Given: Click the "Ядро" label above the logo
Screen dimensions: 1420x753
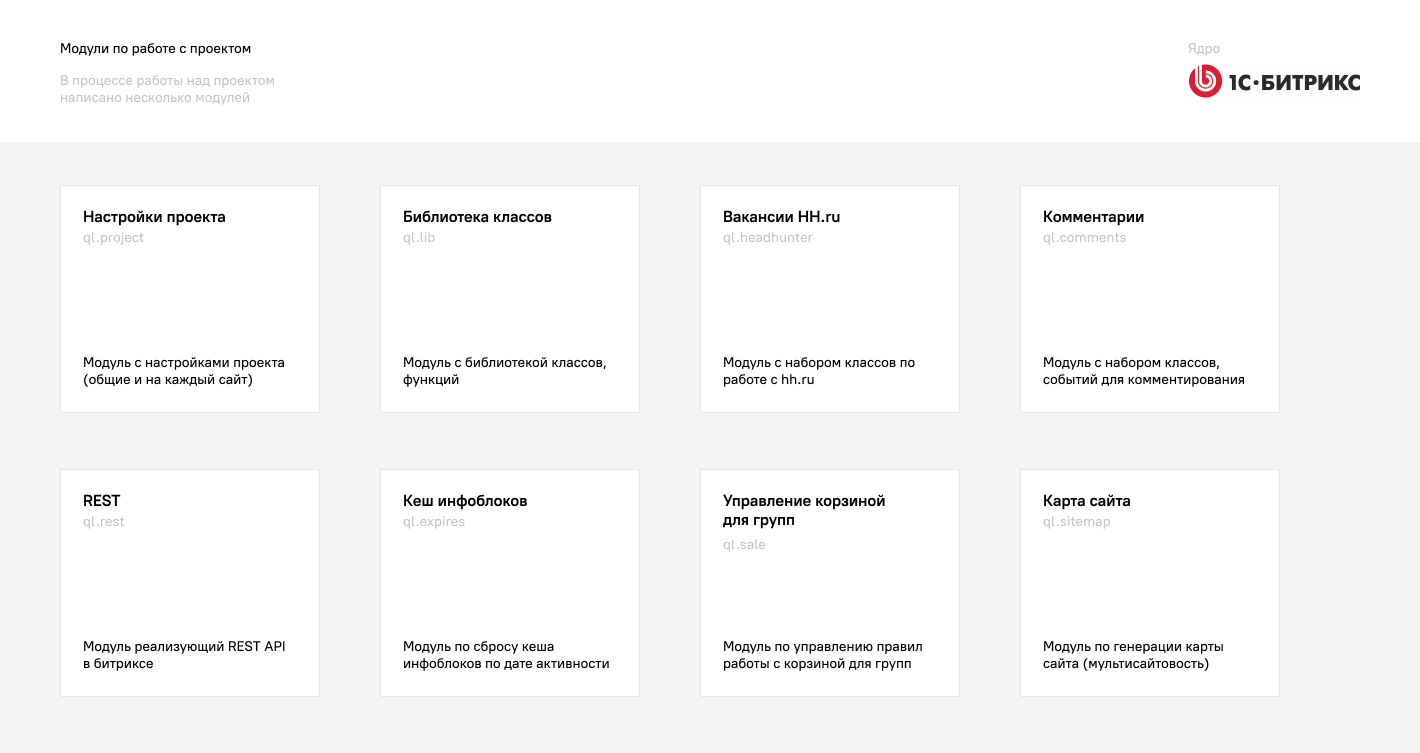Looking at the screenshot, I should (x=1203, y=49).
